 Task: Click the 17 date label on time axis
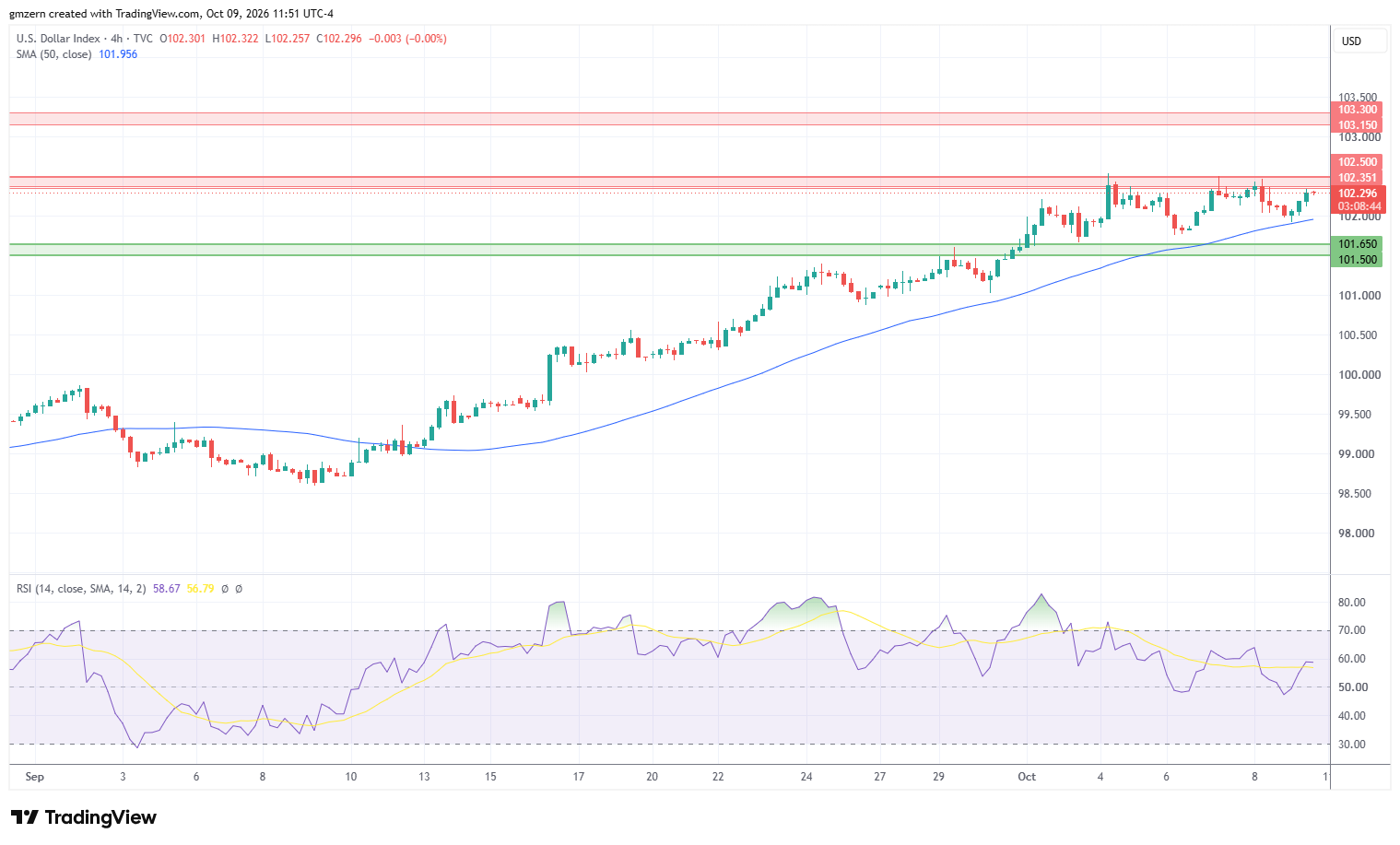[x=579, y=777]
